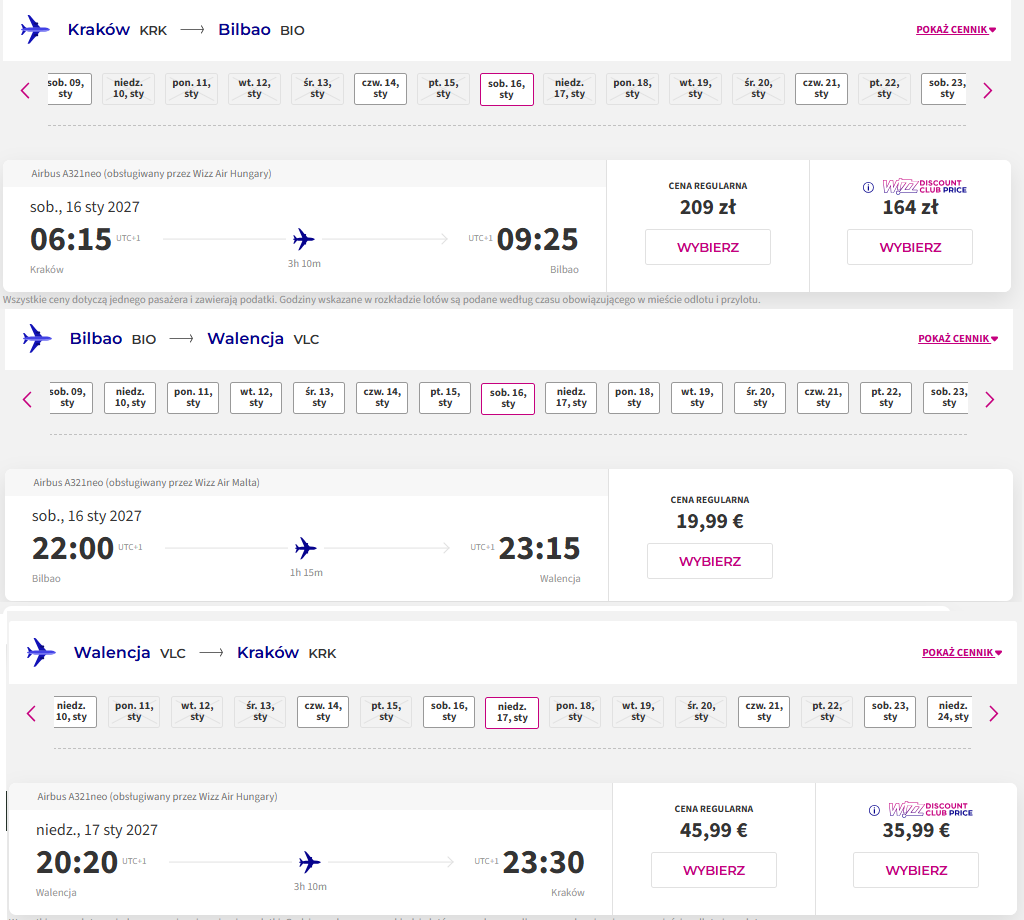Image resolution: width=1024 pixels, height=920 pixels.
Task: Choose discount club 164 zł WYBIERZ button
Action: [910, 247]
